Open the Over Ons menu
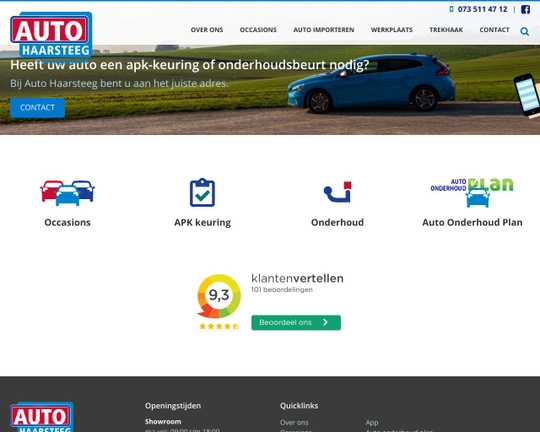Screen dimensions: 540x432 pyautogui.click(x=207, y=30)
